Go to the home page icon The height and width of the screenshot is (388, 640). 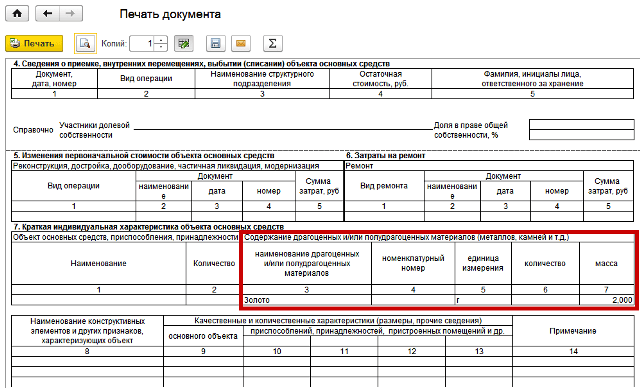click(17, 13)
